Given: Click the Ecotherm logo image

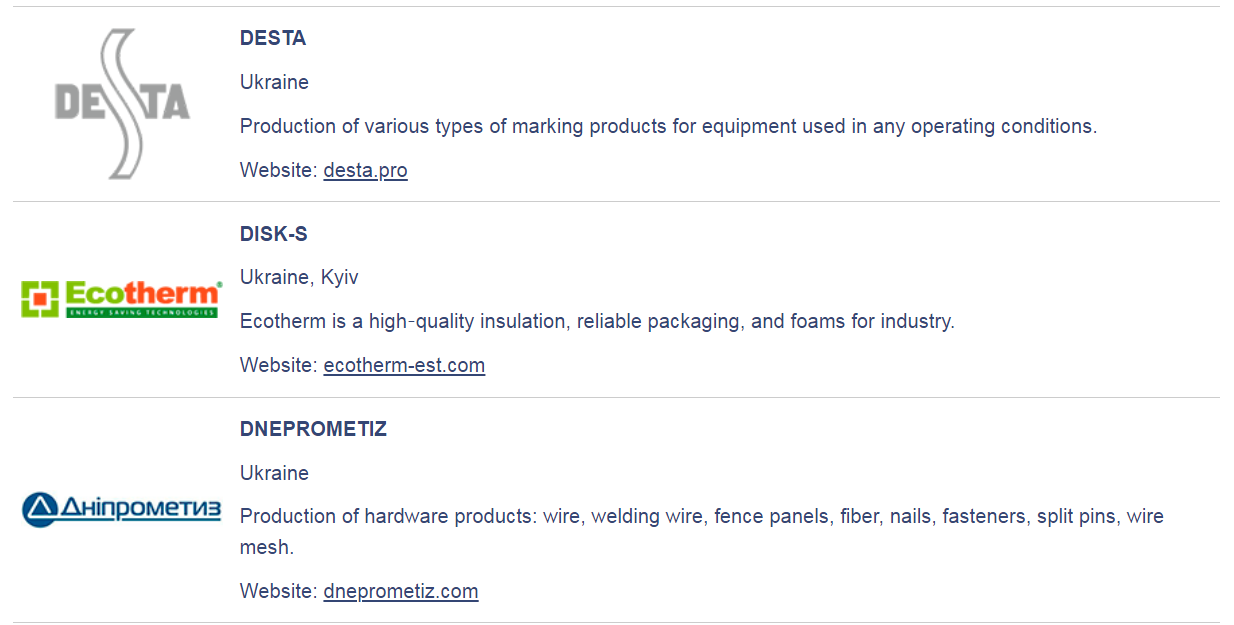Looking at the screenshot, I should 121,299.
